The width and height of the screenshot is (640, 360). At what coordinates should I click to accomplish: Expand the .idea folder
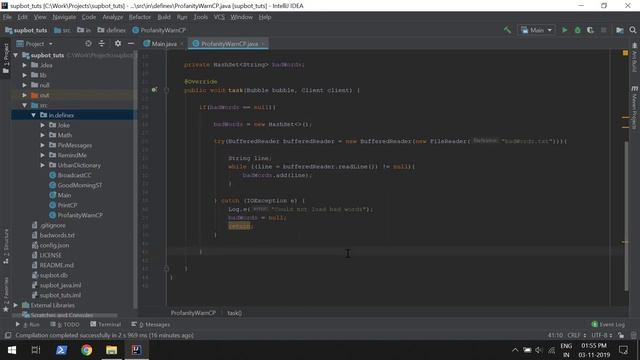click(24, 65)
